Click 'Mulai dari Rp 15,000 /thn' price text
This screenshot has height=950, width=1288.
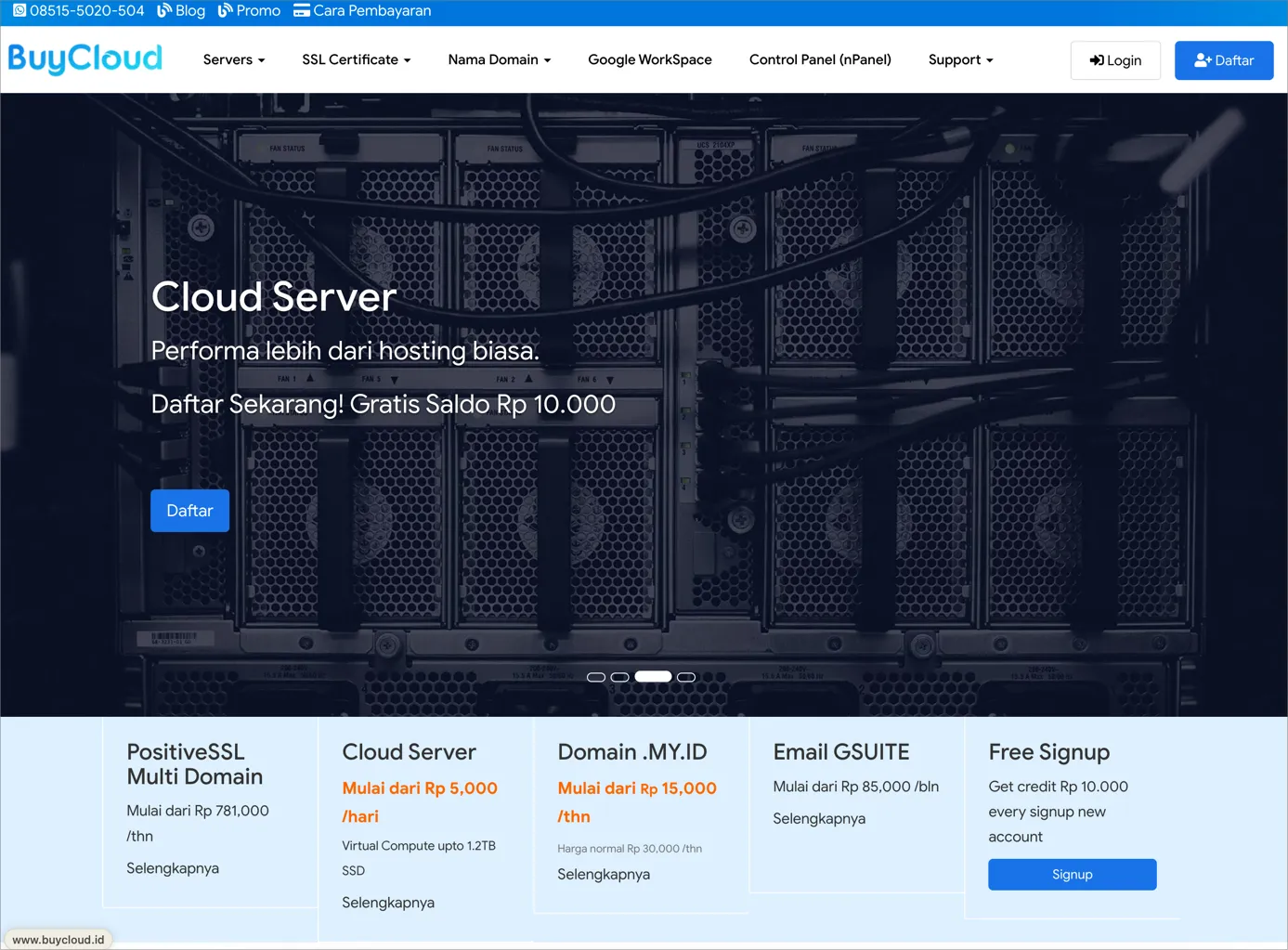click(637, 802)
